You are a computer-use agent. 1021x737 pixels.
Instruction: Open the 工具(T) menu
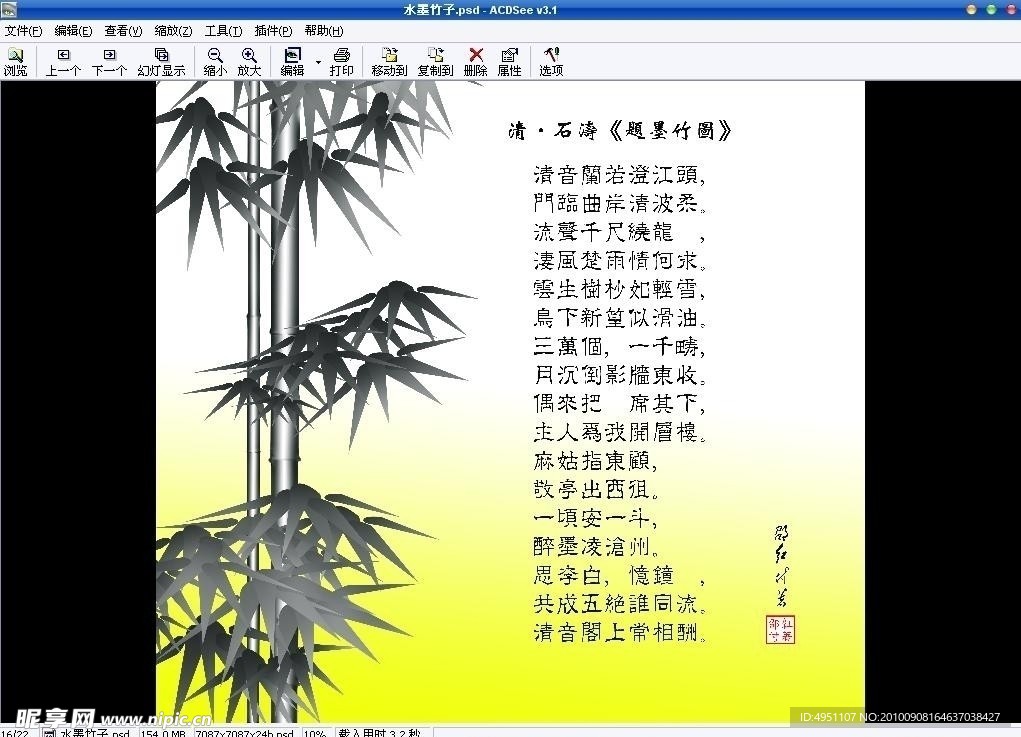[x=223, y=31]
